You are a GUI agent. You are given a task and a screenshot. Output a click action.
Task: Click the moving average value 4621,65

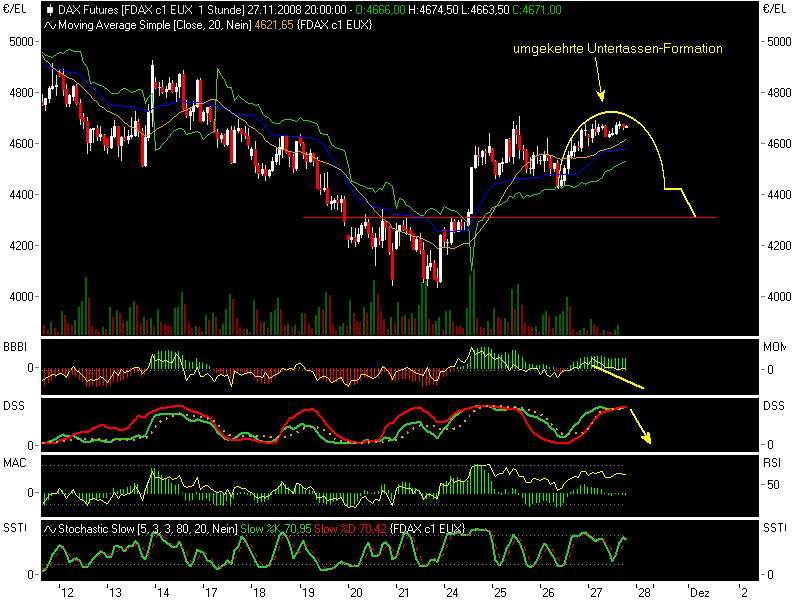click(273, 25)
